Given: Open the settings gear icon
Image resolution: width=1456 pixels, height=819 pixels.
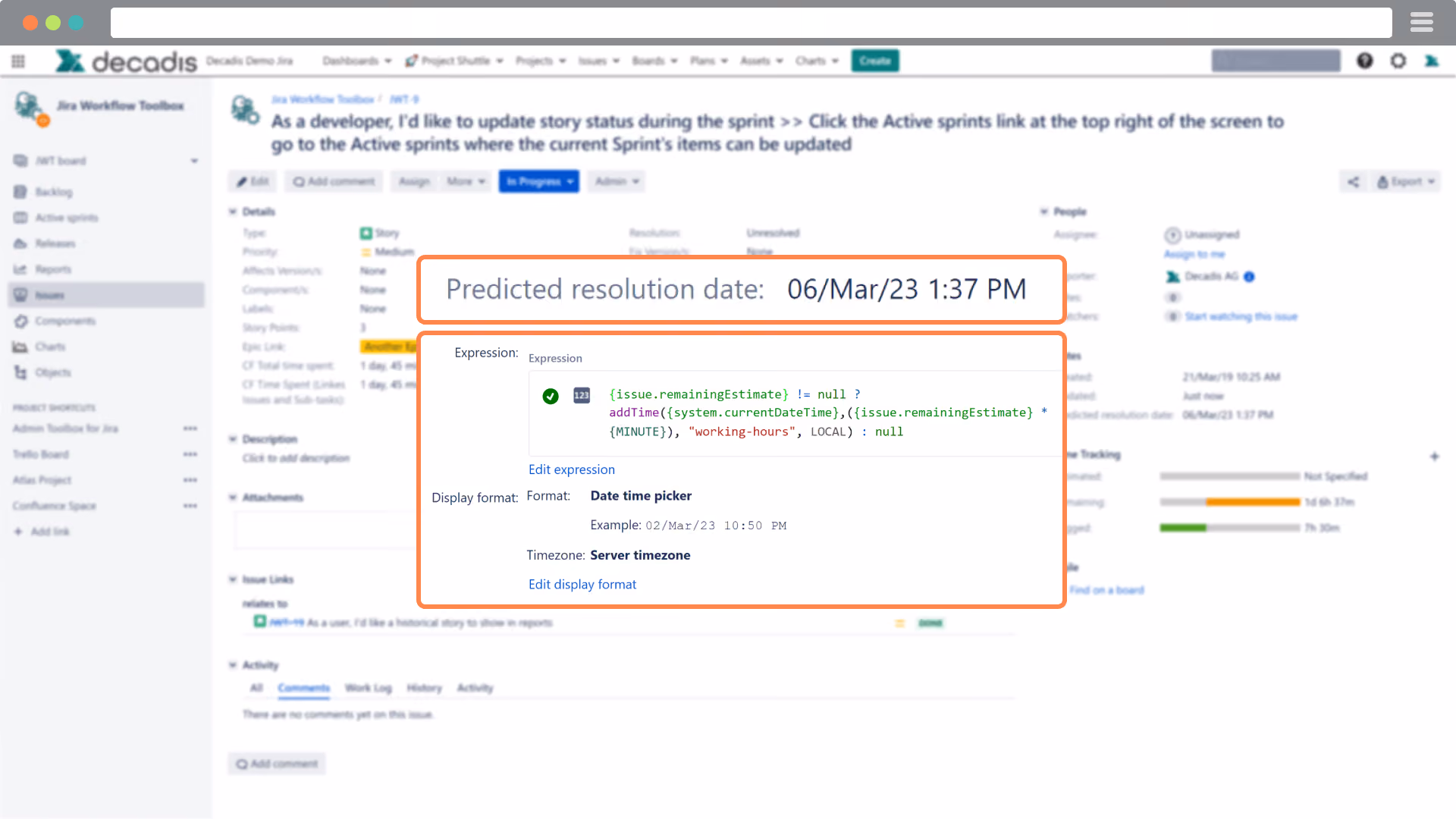Looking at the screenshot, I should [1398, 61].
